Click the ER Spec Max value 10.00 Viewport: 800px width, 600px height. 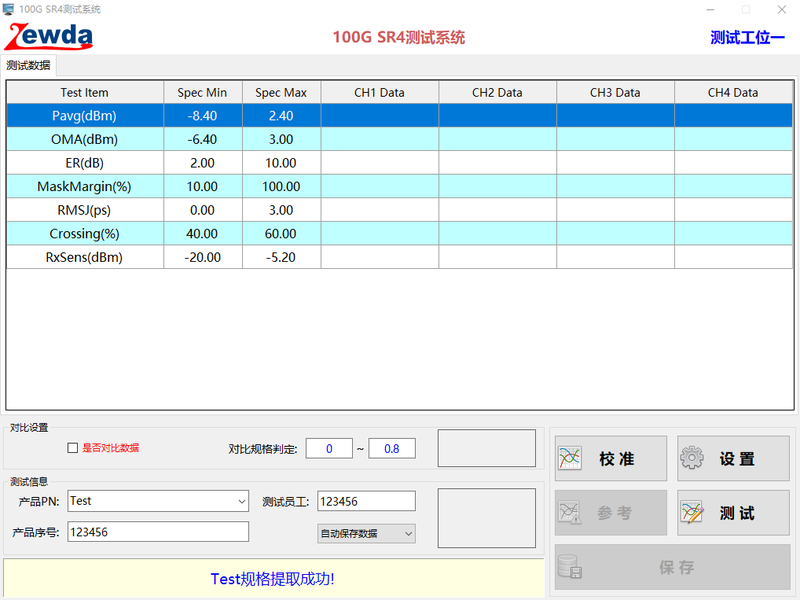pyautogui.click(x=281, y=163)
